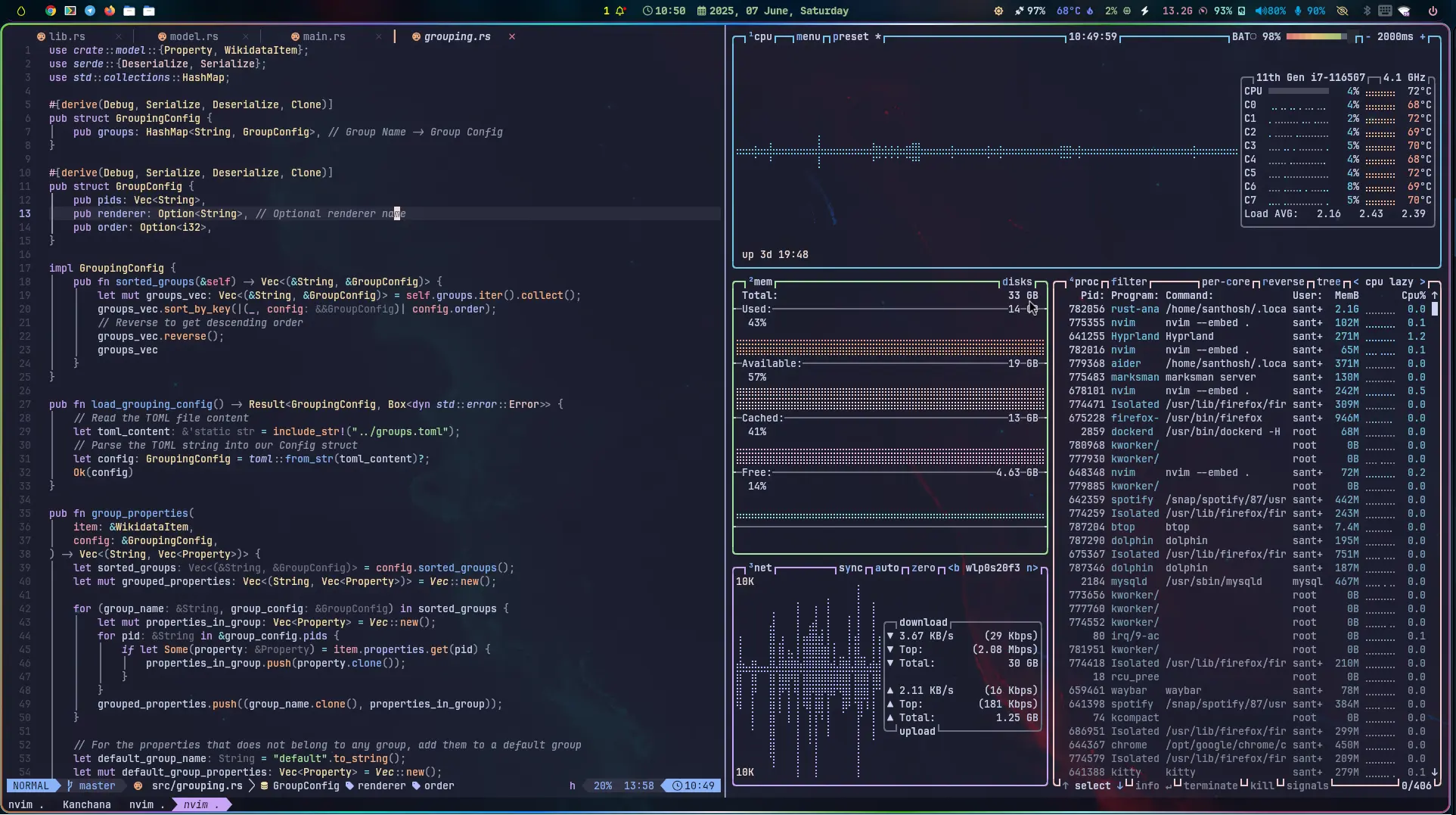Toggle net sync option
The width and height of the screenshot is (1456, 815).
click(x=850, y=568)
